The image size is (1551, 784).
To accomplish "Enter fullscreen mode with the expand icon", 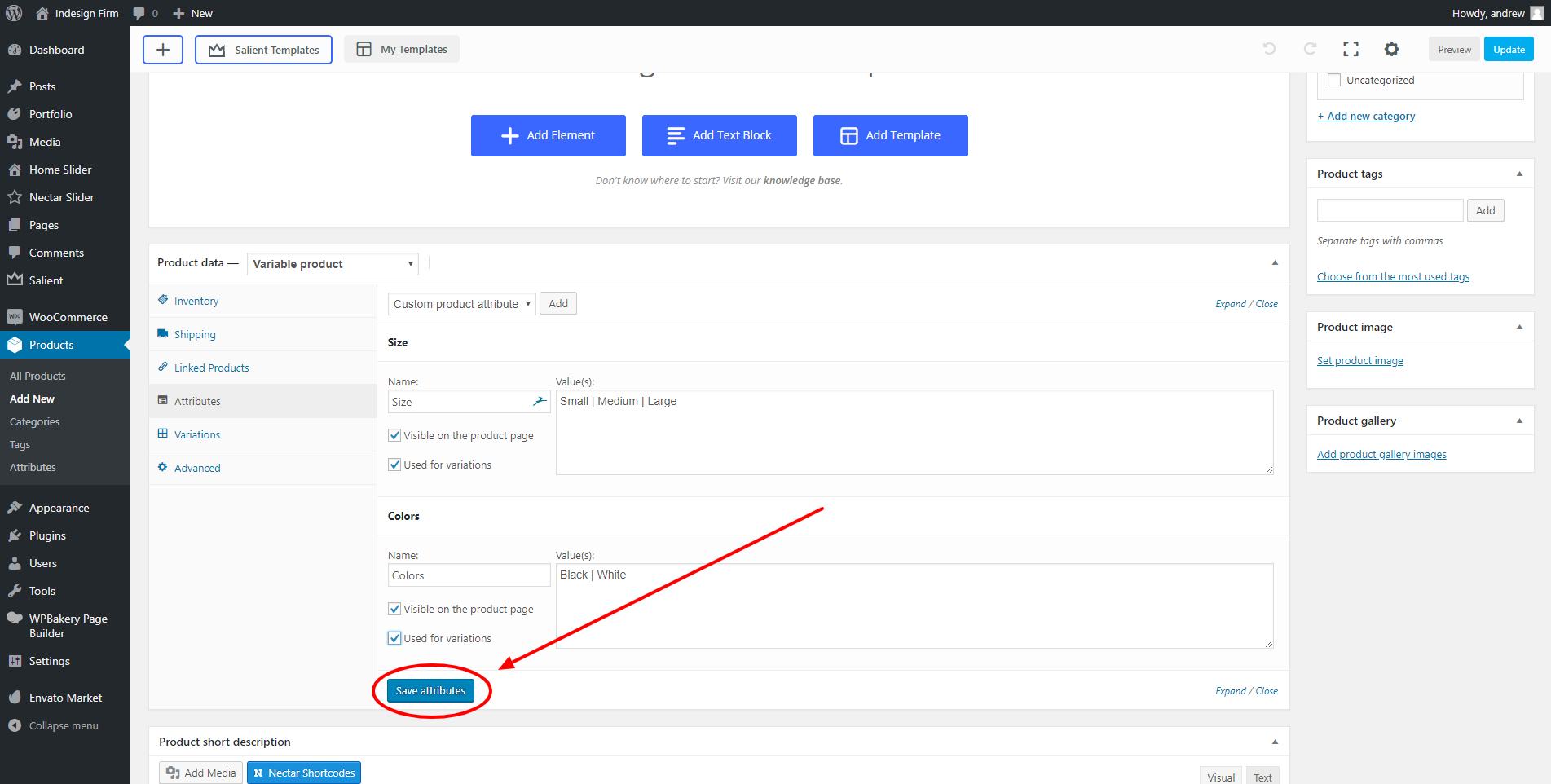I will tap(1351, 49).
